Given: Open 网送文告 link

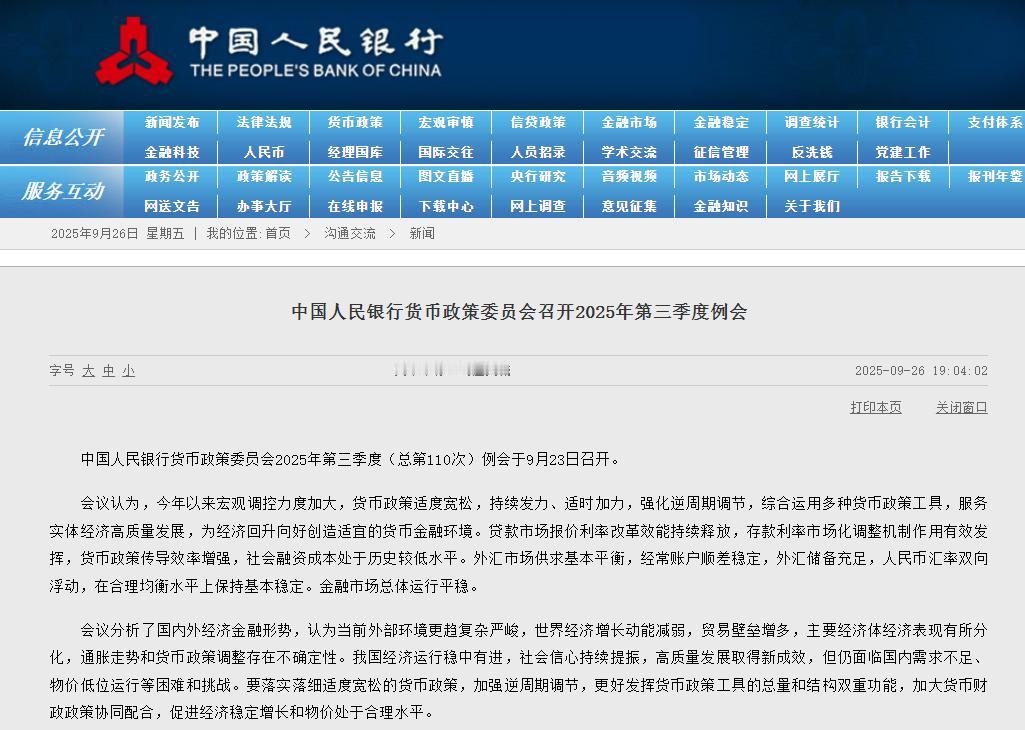Looking at the screenshot, I should tap(172, 207).
